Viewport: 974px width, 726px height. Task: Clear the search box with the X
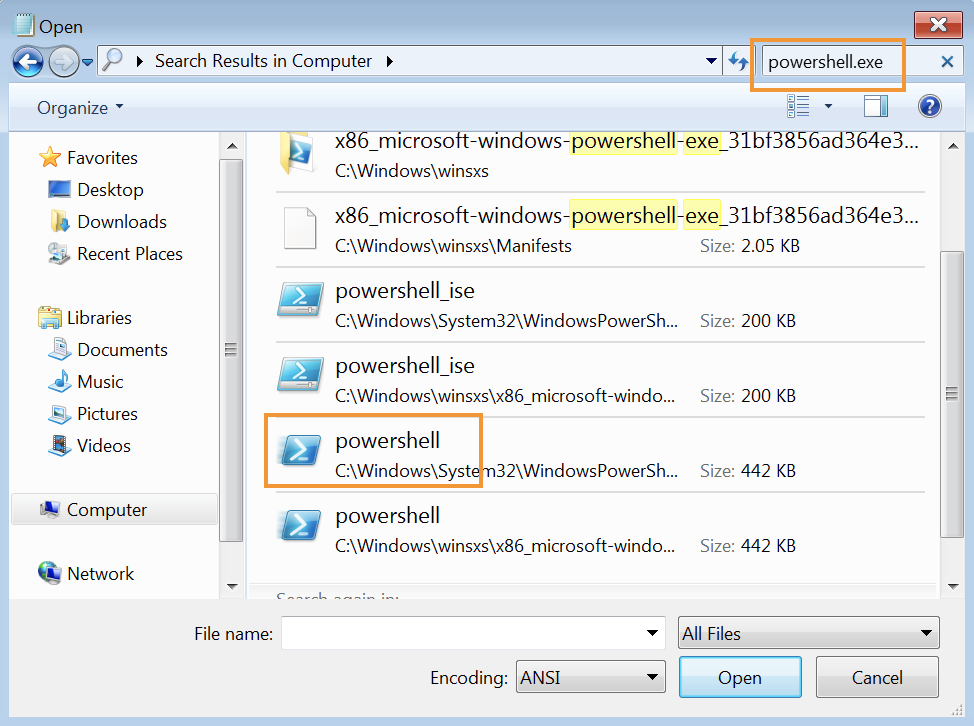click(947, 61)
